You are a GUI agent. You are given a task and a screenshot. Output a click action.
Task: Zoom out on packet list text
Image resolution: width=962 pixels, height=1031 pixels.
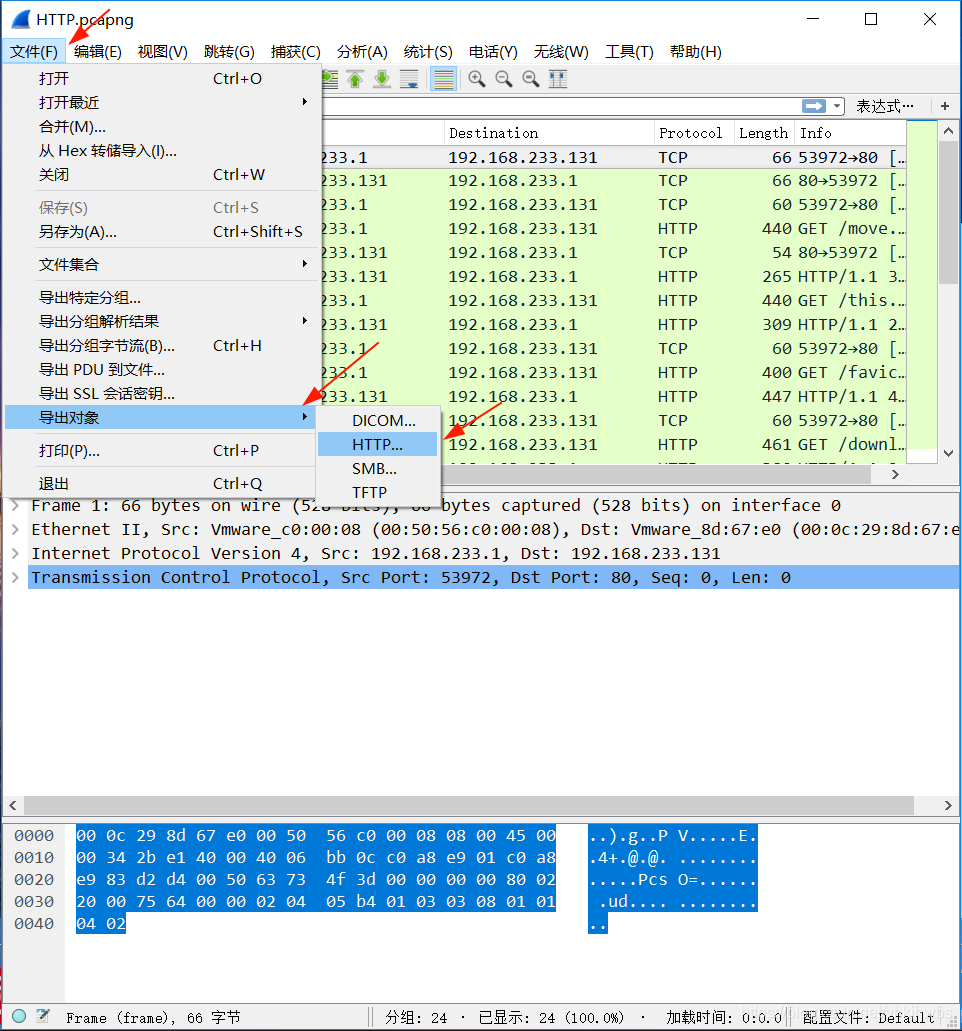coord(504,79)
